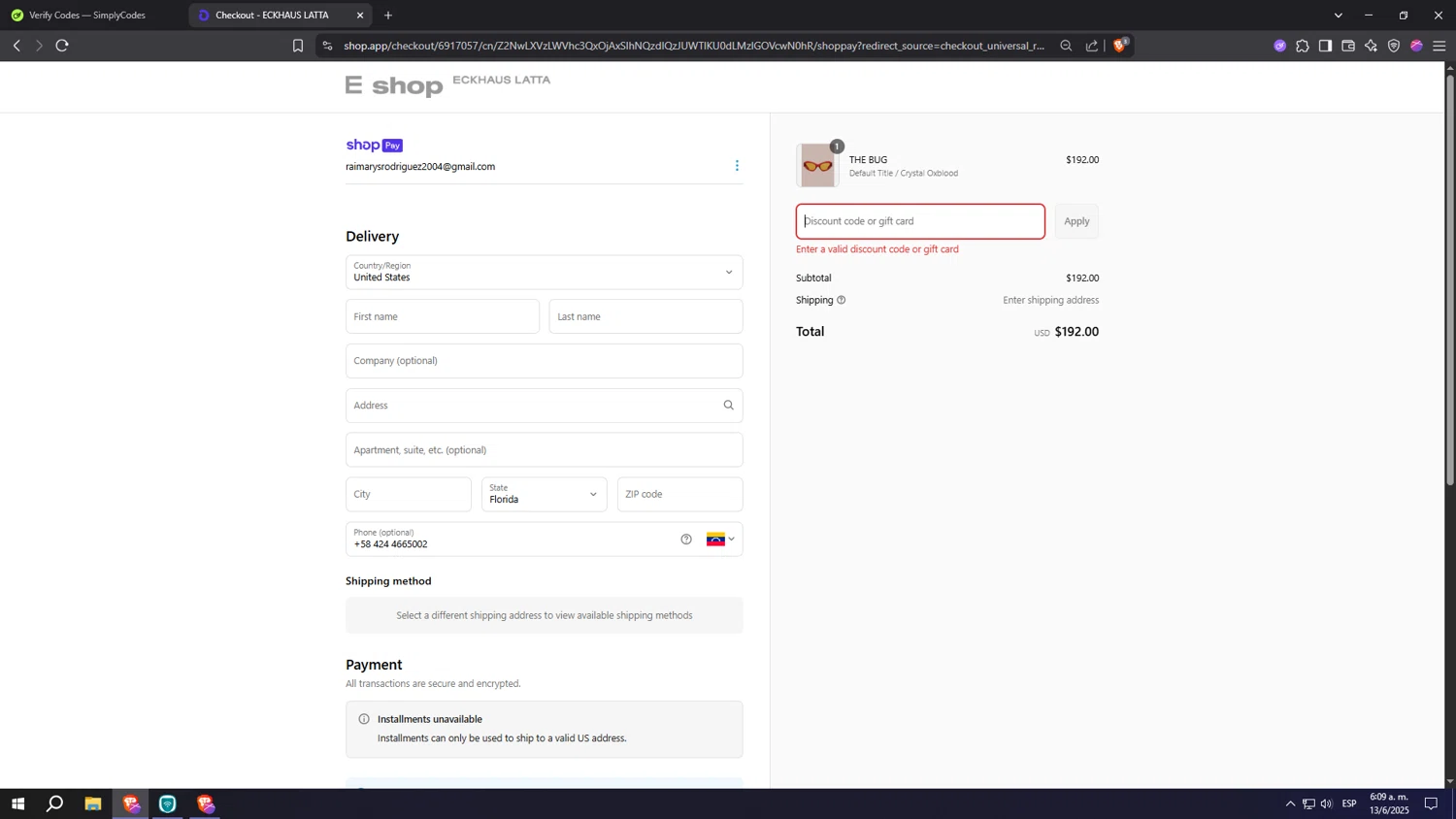Click the raimarysrodriguez2004@gmail.com email text
This screenshot has width=1456, height=819.
tap(420, 167)
